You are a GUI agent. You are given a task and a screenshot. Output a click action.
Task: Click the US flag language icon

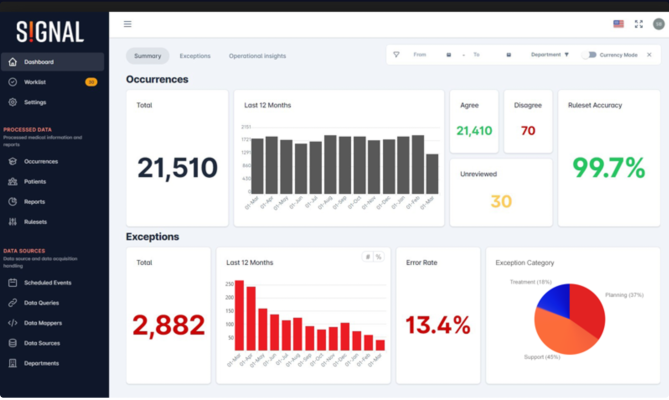click(x=618, y=24)
